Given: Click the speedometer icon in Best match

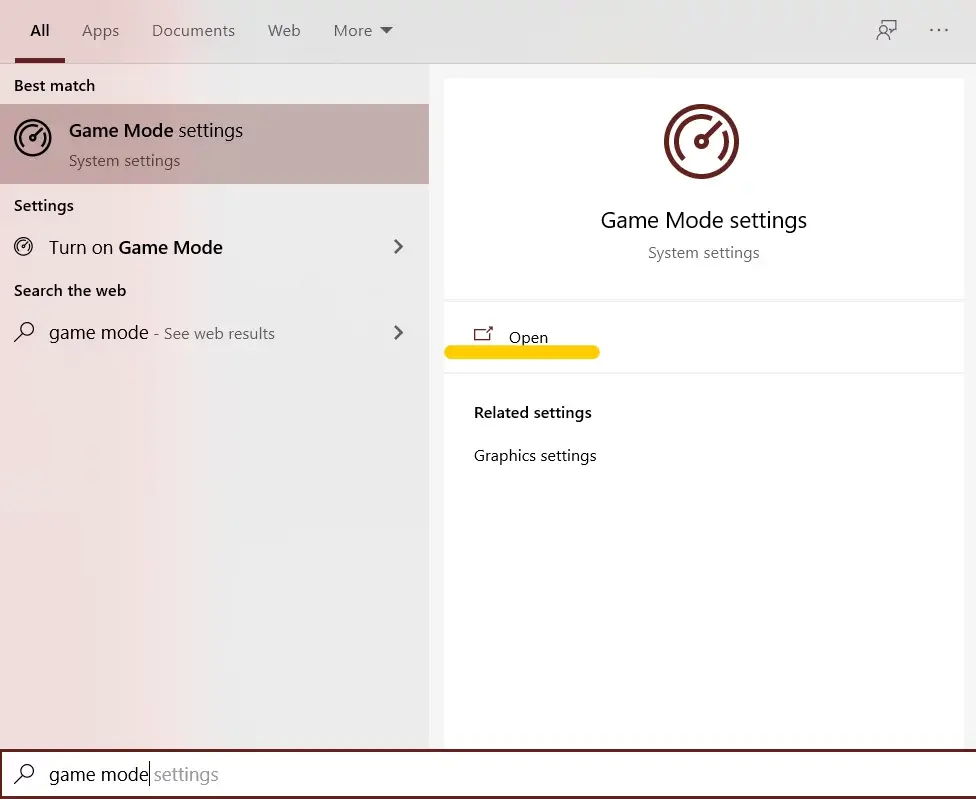Looking at the screenshot, I should tap(32, 138).
